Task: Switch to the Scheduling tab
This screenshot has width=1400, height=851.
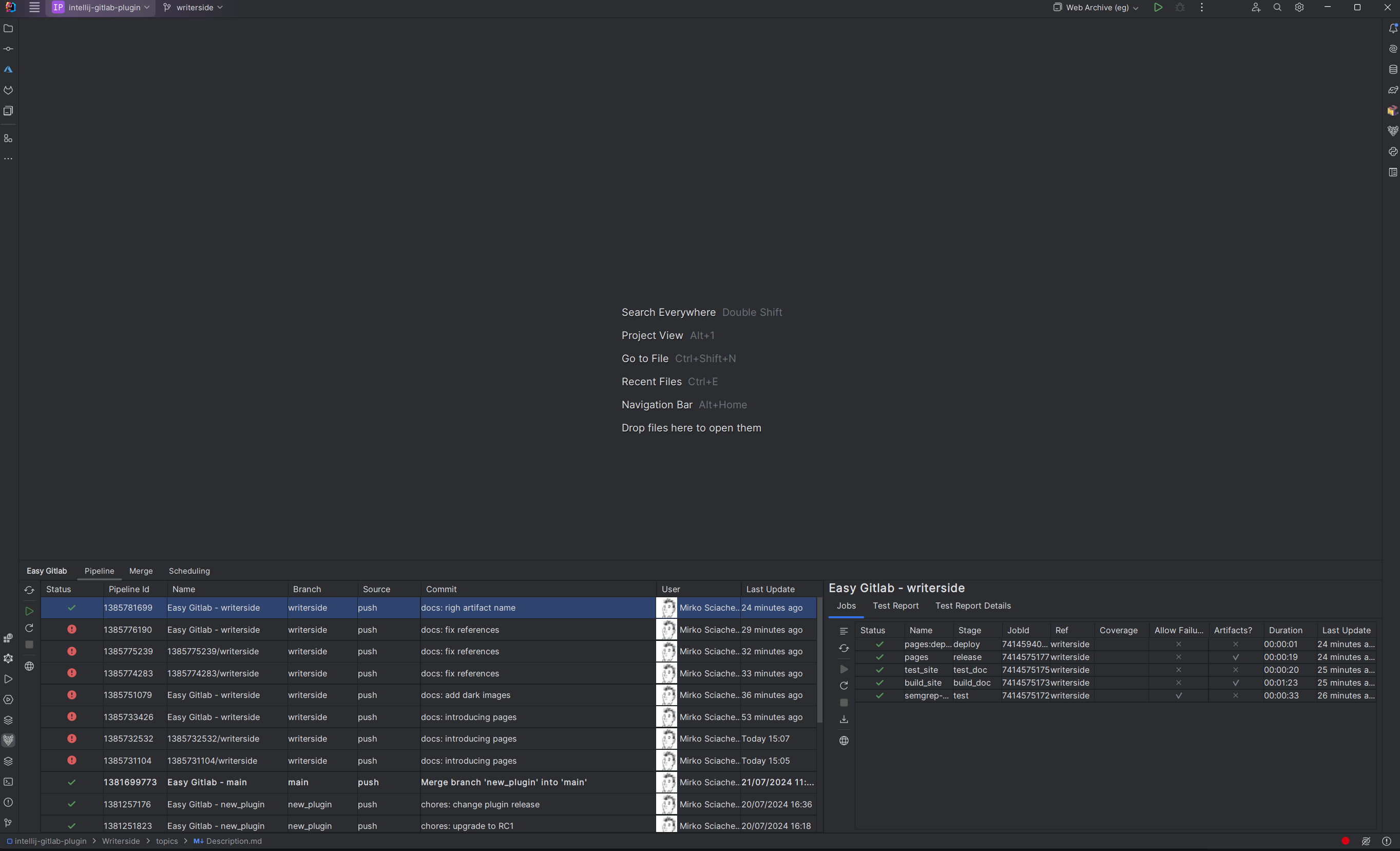Action: point(189,571)
